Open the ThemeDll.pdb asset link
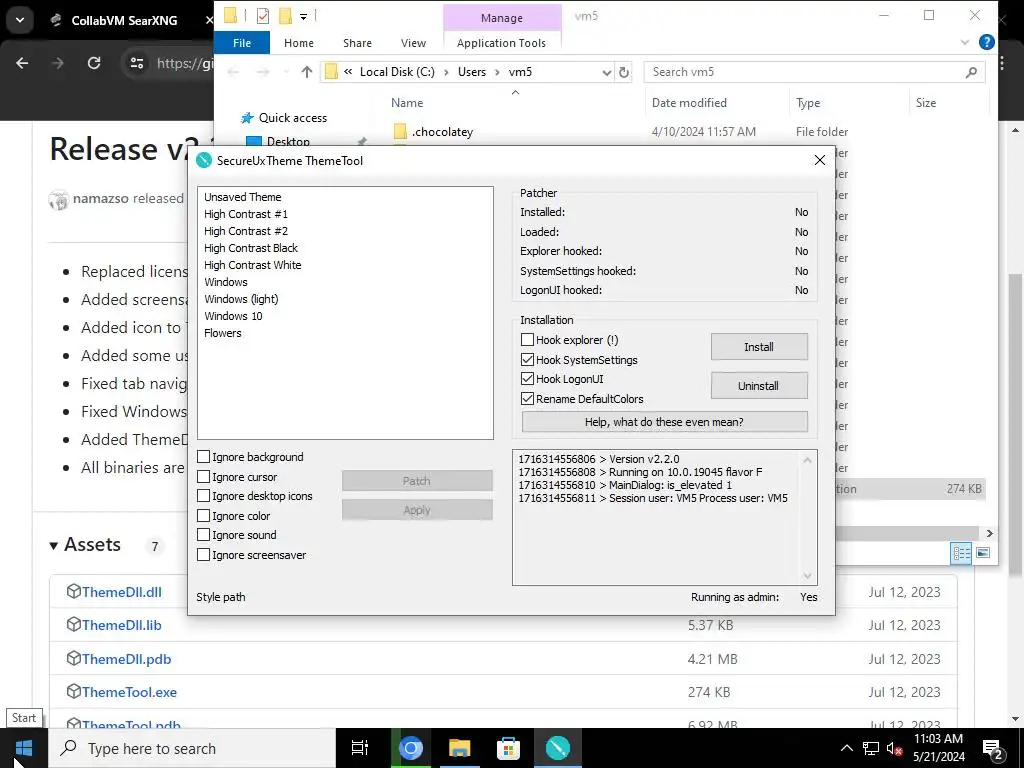 (127, 659)
